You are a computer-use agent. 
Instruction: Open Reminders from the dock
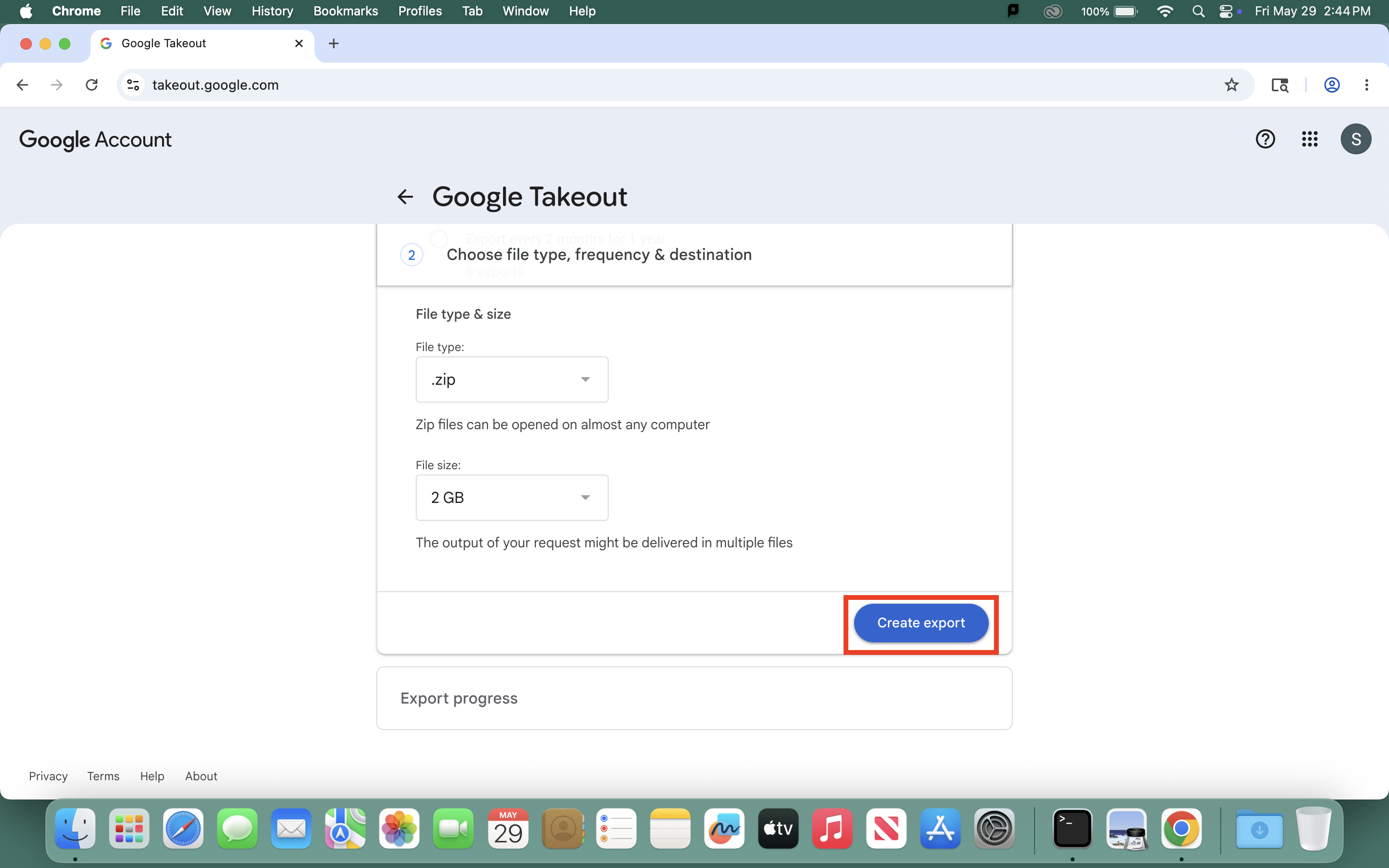coord(616,828)
